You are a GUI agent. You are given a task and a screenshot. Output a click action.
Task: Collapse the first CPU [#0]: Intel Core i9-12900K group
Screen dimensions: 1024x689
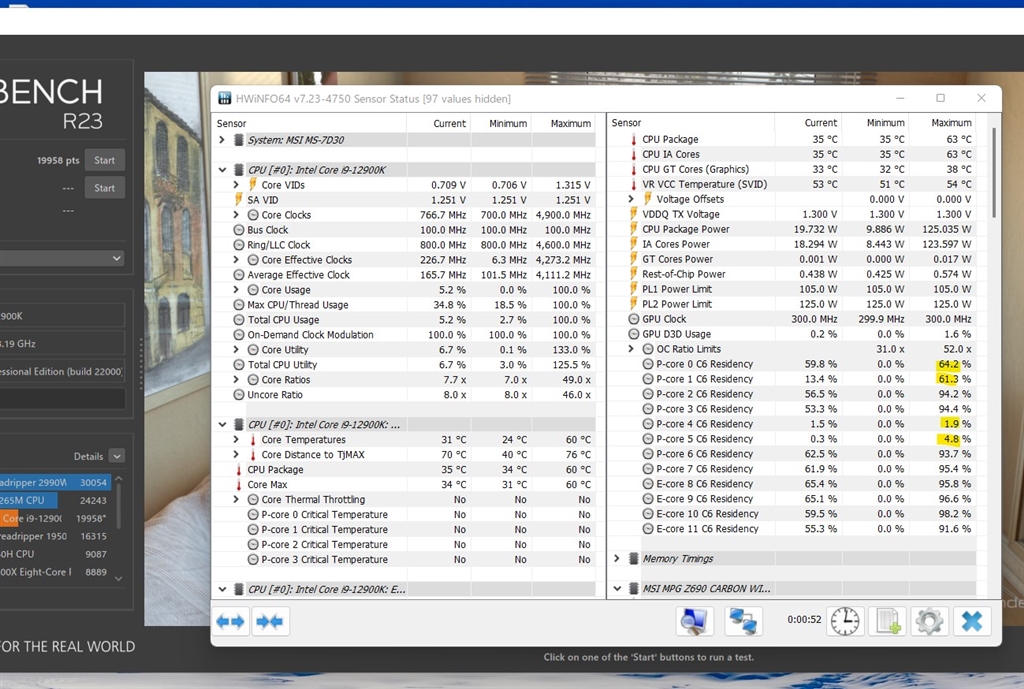222,170
